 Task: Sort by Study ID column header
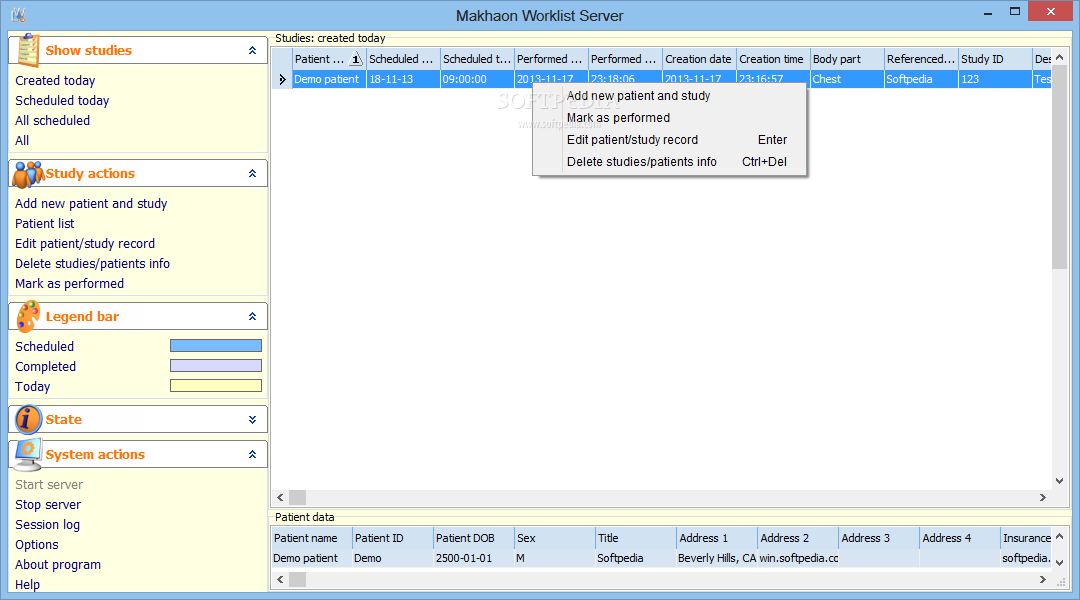point(995,59)
